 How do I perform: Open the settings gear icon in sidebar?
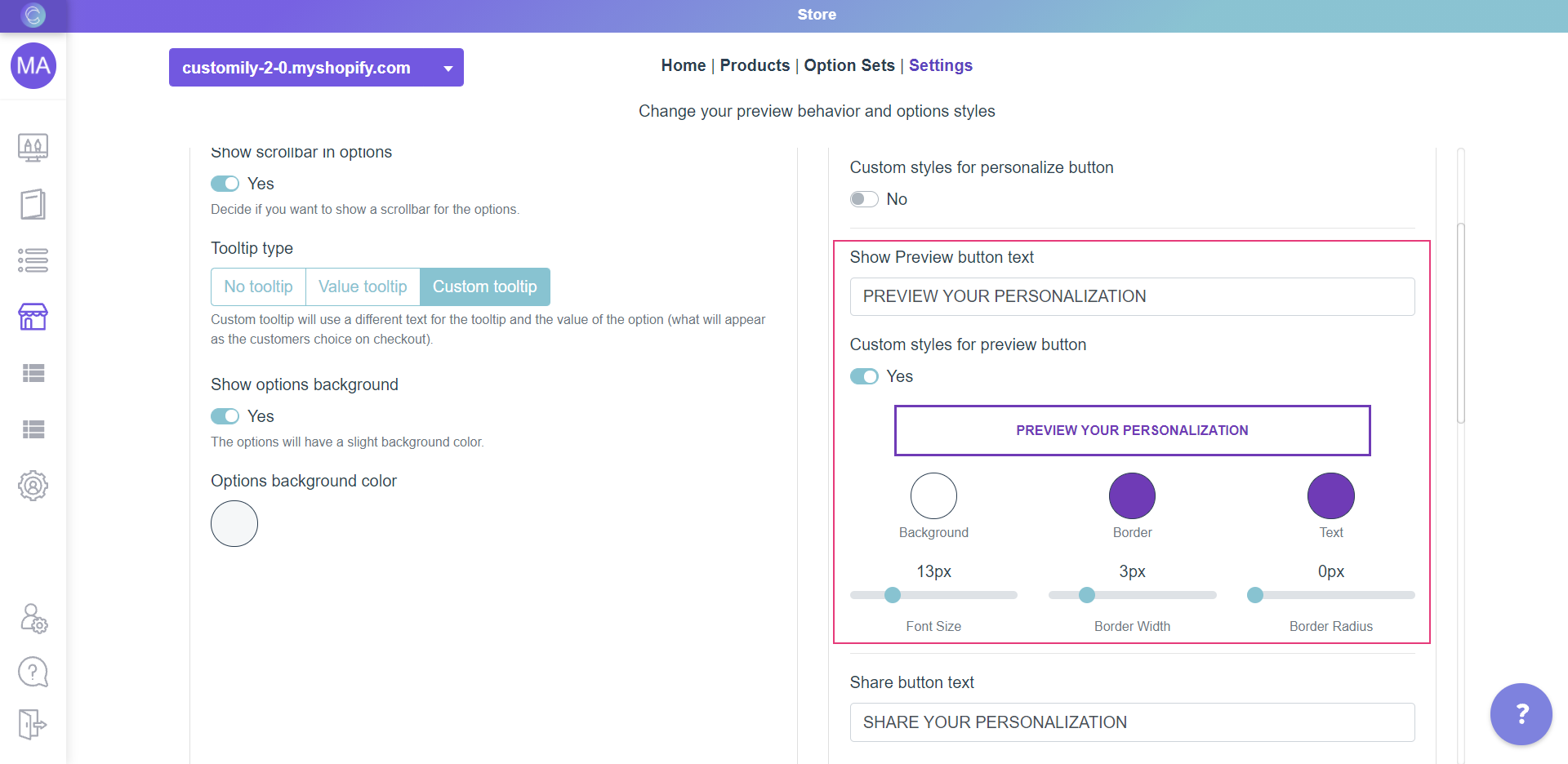pyautogui.click(x=33, y=486)
